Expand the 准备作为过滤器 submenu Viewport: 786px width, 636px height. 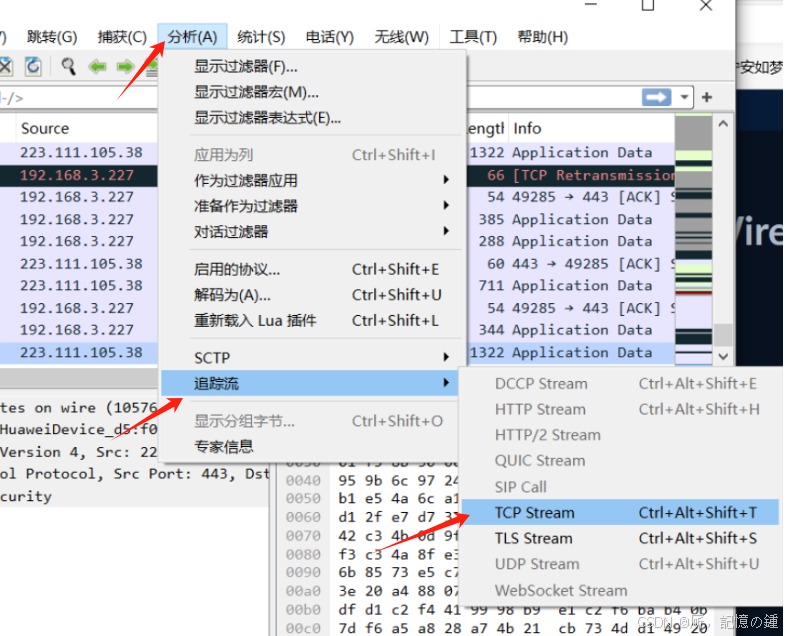pos(312,205)
